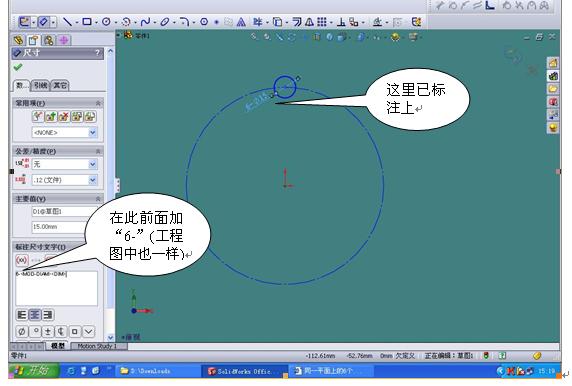Image resolution: width=572 pixels, height=386 pixels.
Task: Select the Spline sketch tool
Action: point(145,22)
